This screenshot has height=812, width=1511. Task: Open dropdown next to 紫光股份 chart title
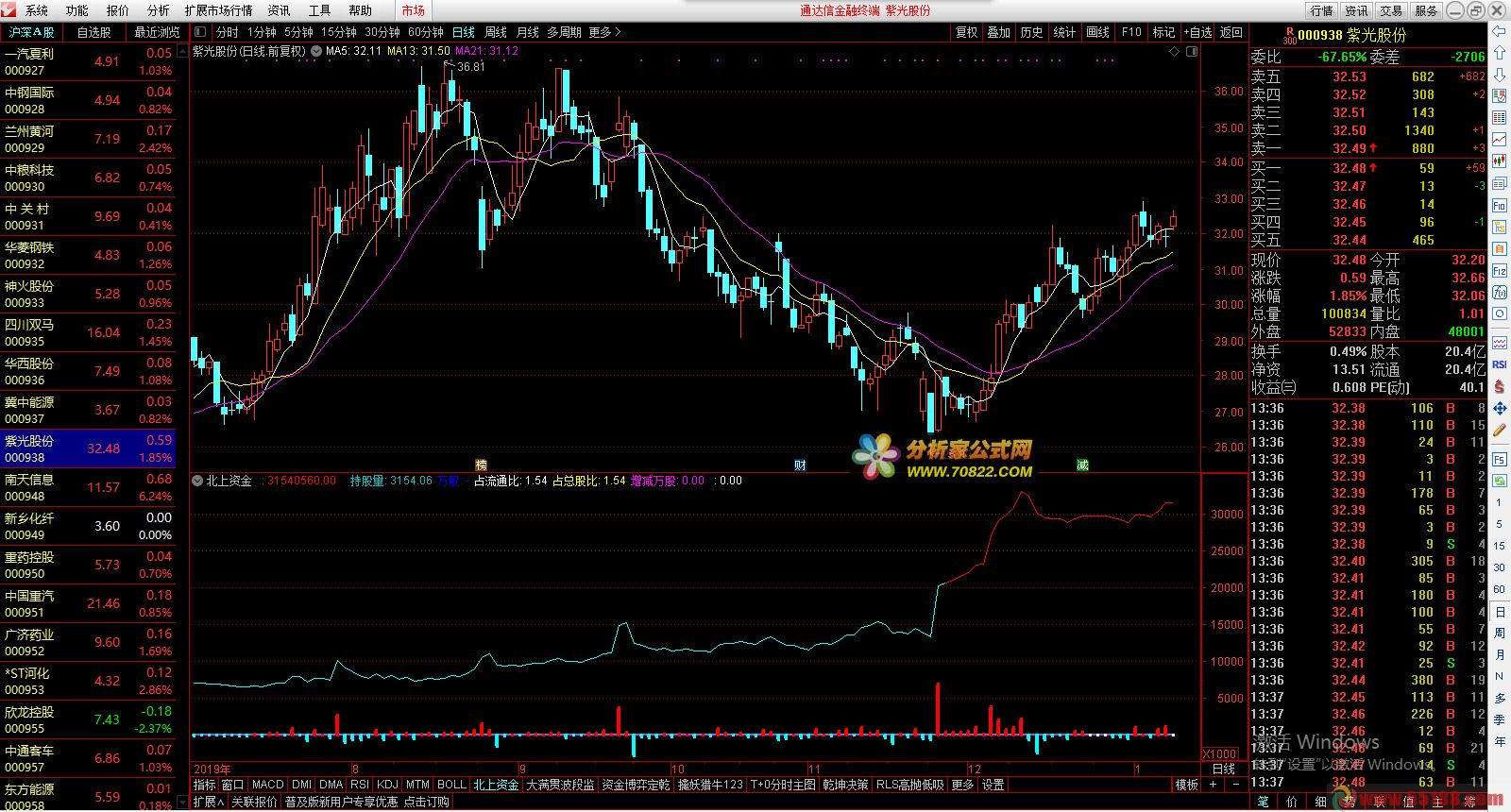click(315, 52)
